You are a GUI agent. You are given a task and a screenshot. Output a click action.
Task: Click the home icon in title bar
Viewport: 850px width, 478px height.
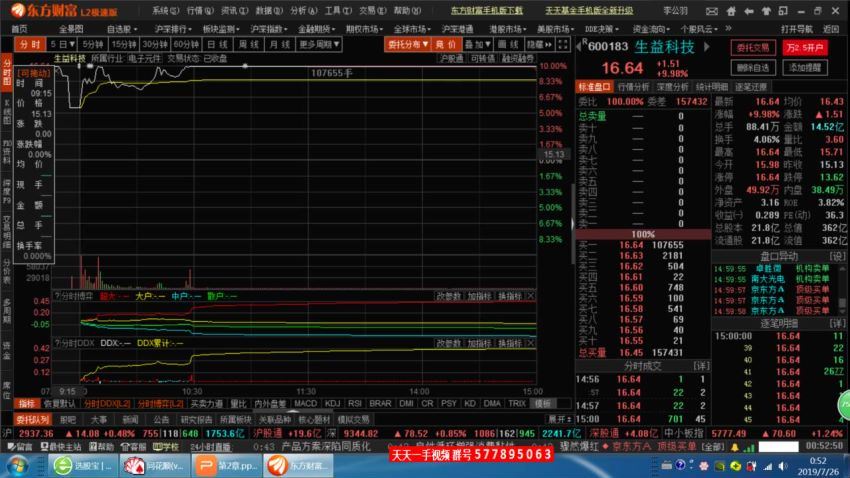coord(731,11)
